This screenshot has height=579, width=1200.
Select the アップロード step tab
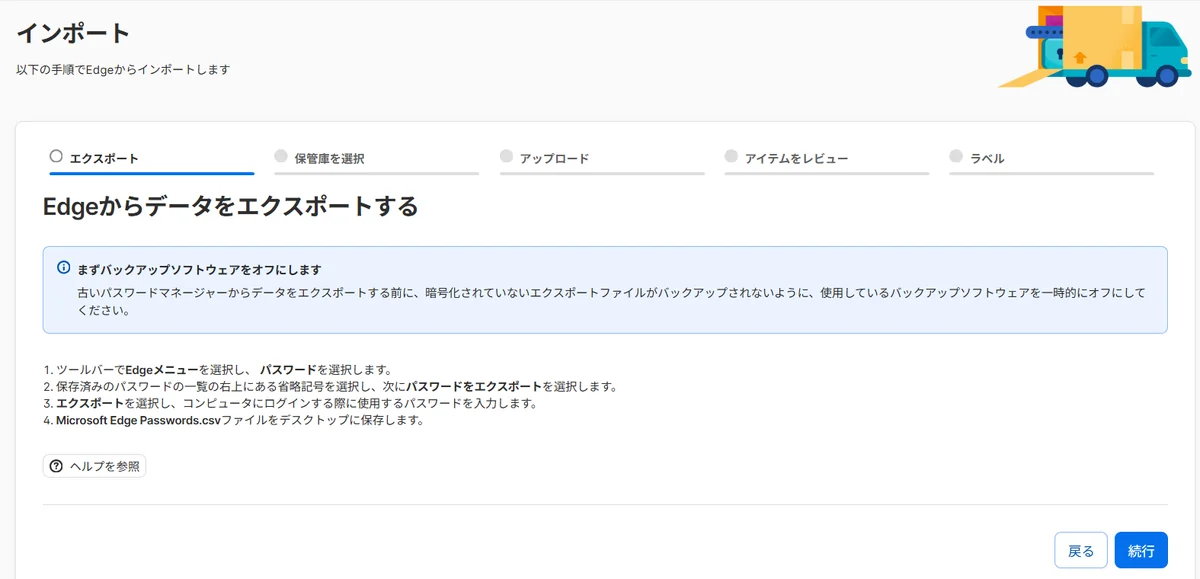(x=602, y=160)
